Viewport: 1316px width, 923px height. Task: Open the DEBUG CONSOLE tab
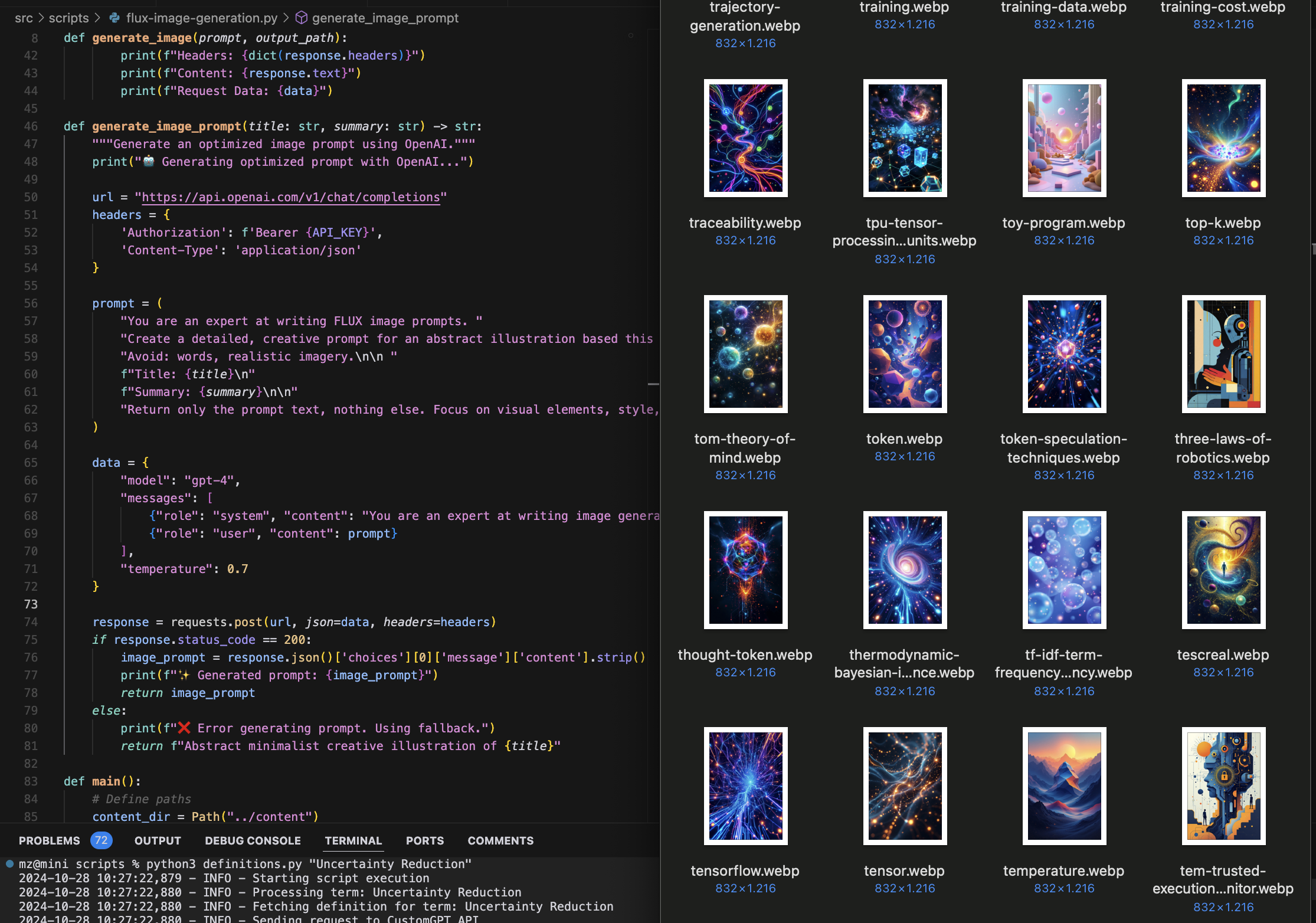[253, 840]
